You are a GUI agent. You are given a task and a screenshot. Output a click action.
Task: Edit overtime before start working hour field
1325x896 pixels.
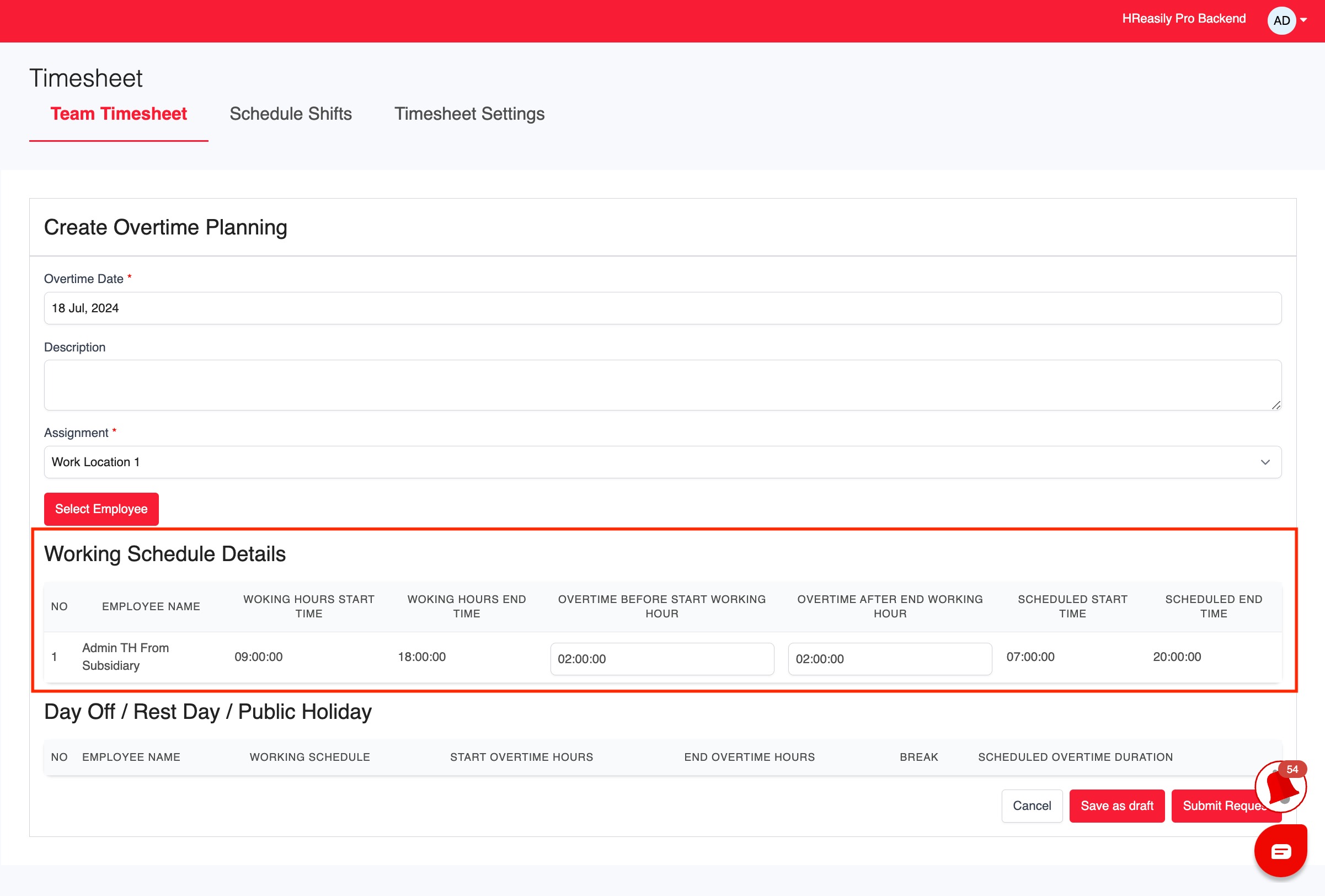[661, 659]
